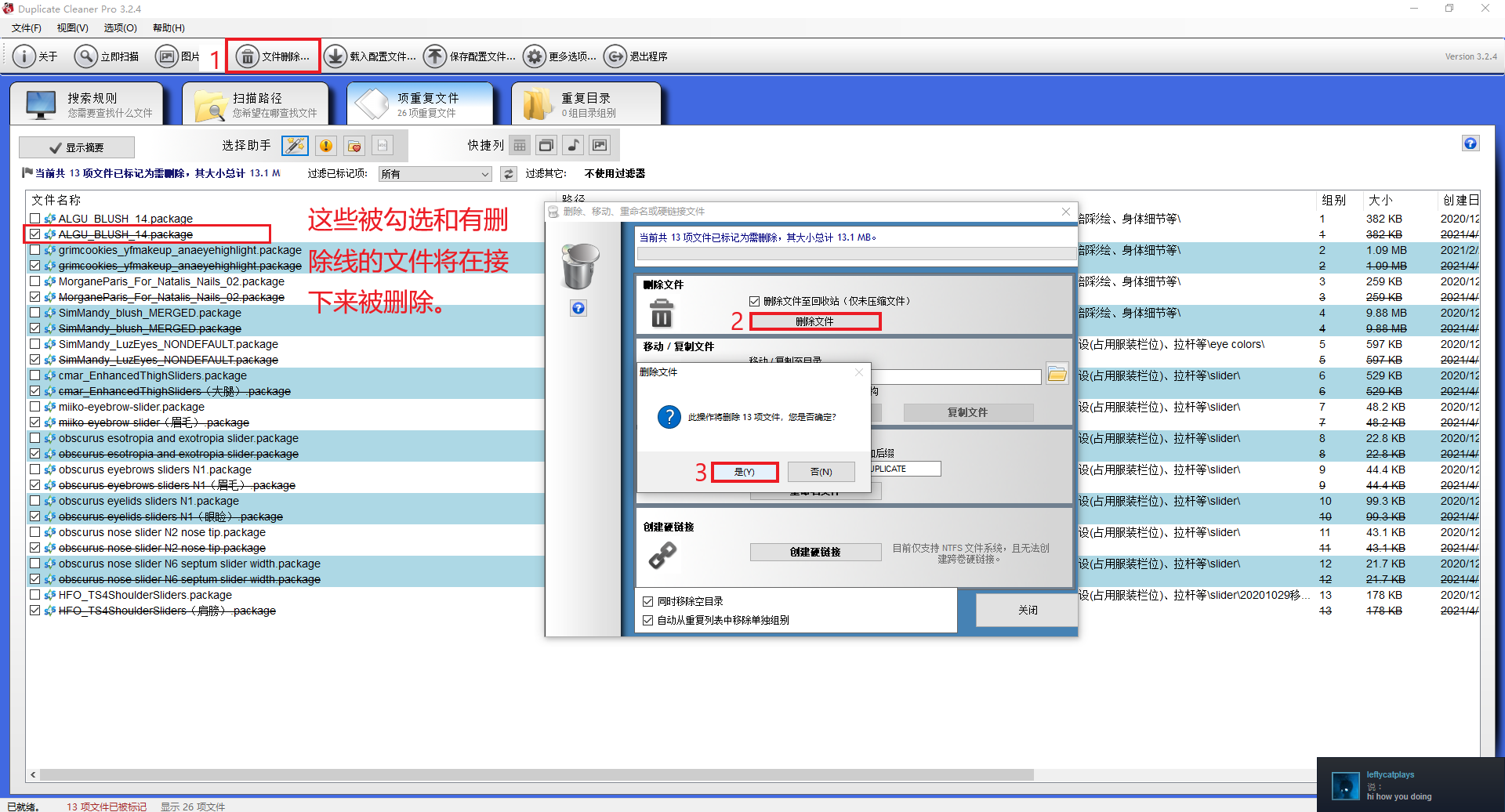
Task: Switch to image quick column layout
Action: tap(600, 145)
